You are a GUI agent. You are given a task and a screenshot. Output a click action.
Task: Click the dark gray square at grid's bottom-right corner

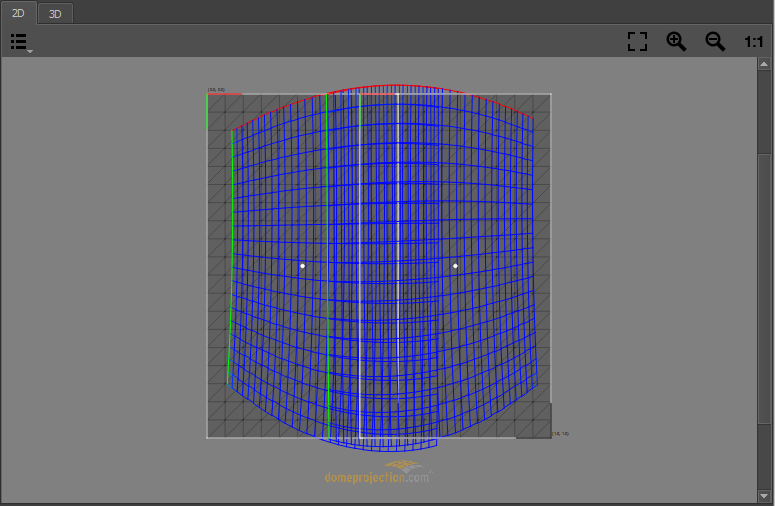coord(533,421)
